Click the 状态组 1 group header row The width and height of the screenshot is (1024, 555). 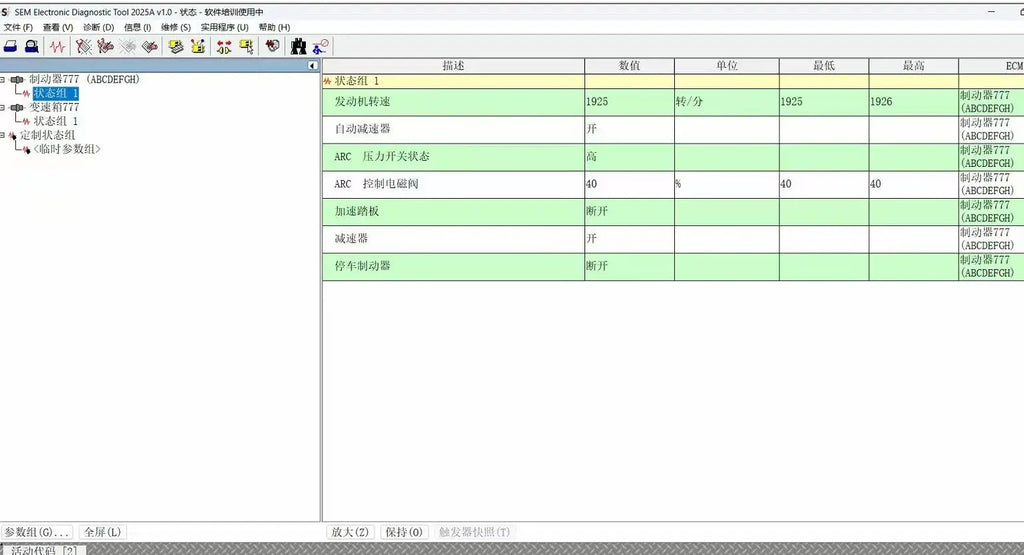point(673,81)
